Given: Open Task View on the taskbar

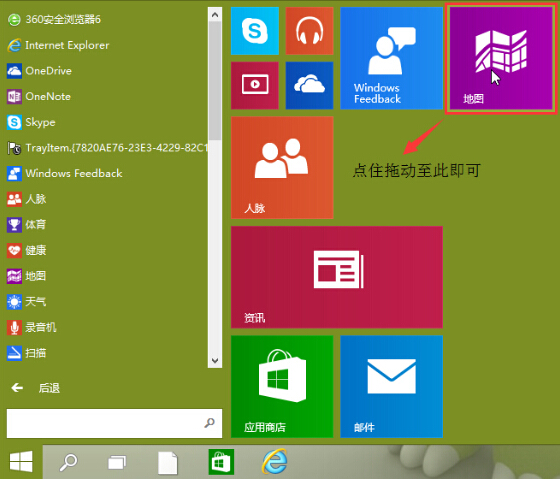Looking at the screenshot, I should pos(117,462).
